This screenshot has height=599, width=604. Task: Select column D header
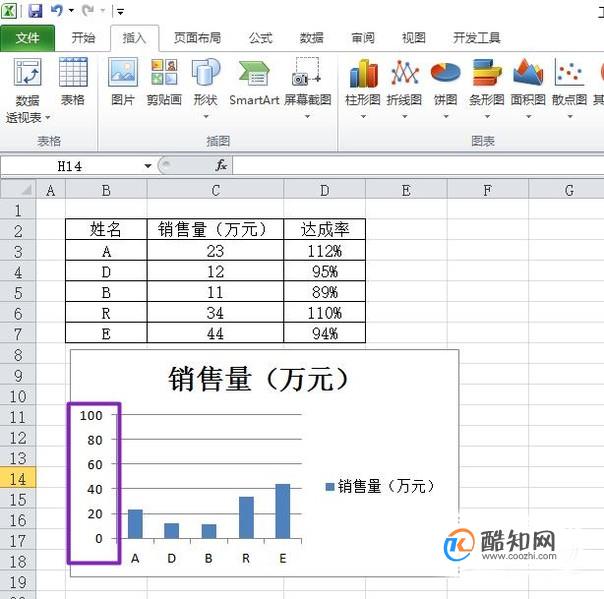(325, 190)
